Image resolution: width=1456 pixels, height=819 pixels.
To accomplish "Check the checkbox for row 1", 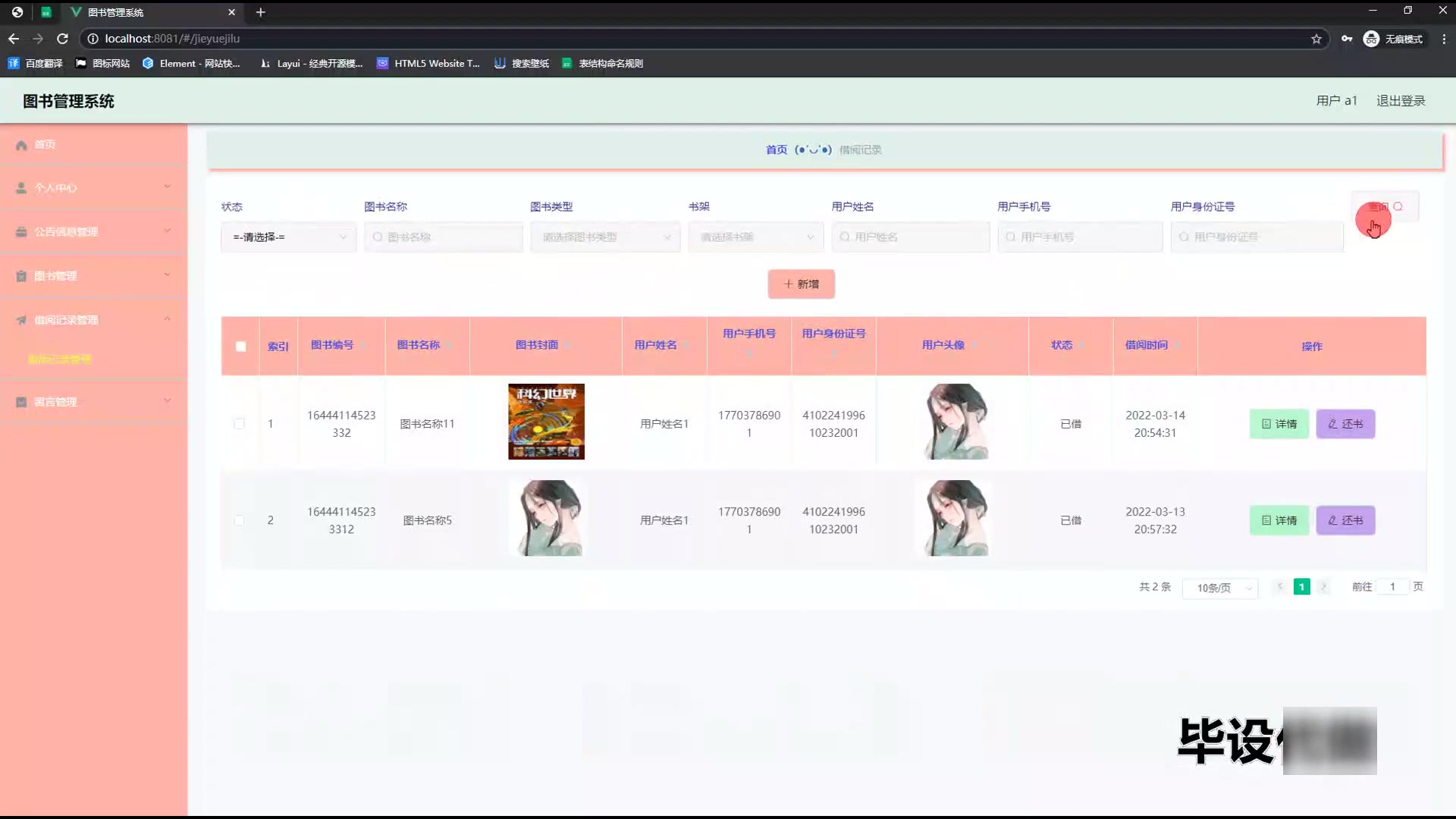I will coord(239,424).
